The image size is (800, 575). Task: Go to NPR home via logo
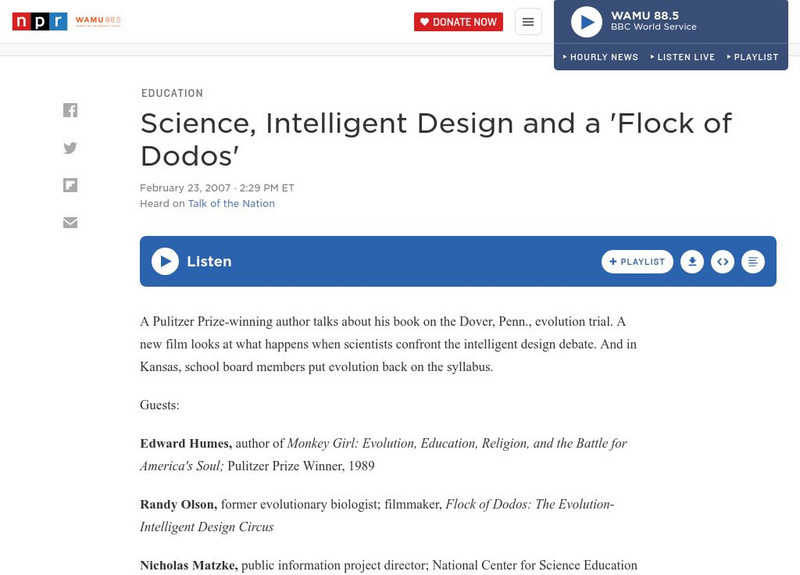click(x=39, y=21)
